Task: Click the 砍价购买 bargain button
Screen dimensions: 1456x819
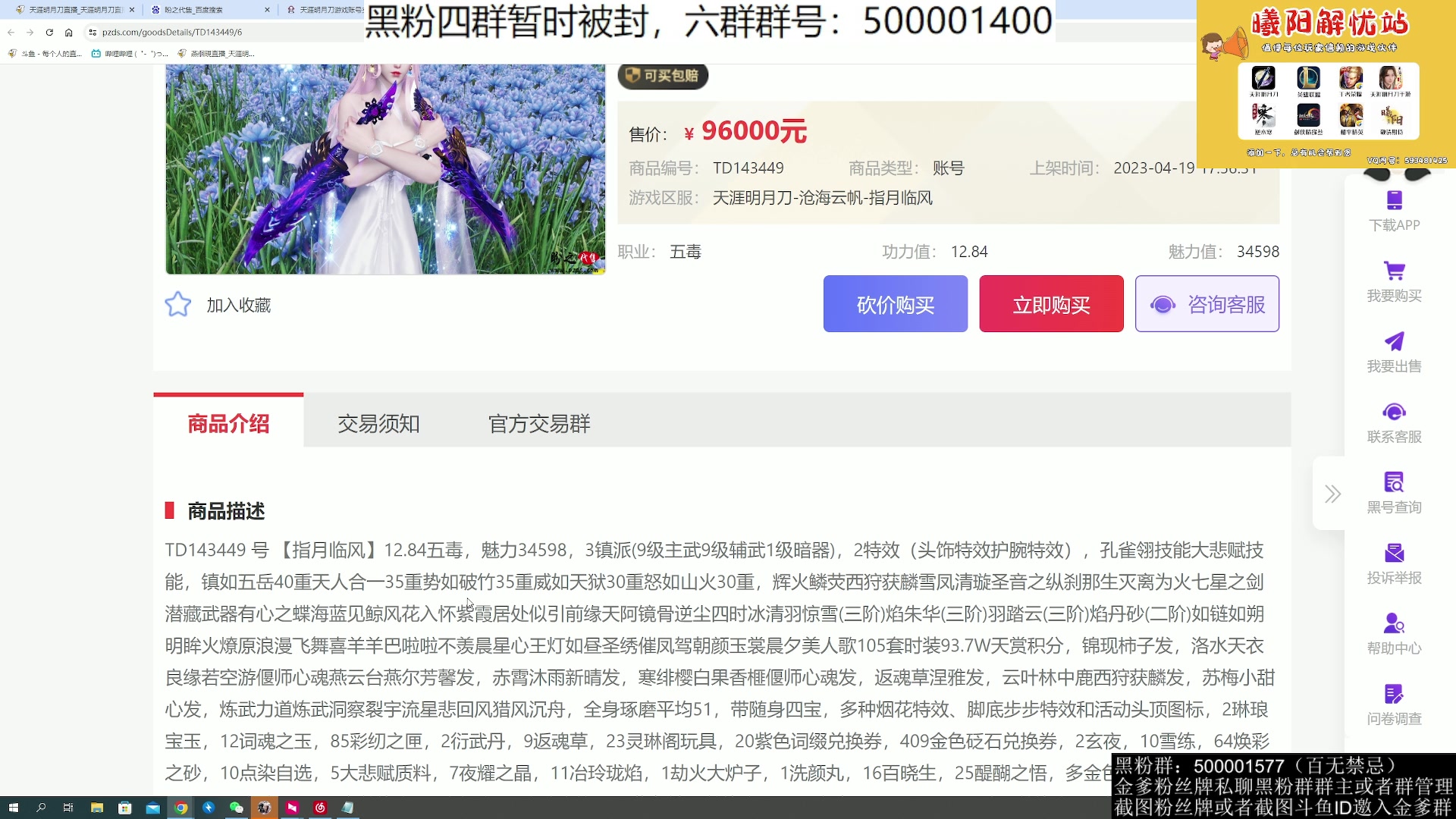Action: click(x=895, y=303)
